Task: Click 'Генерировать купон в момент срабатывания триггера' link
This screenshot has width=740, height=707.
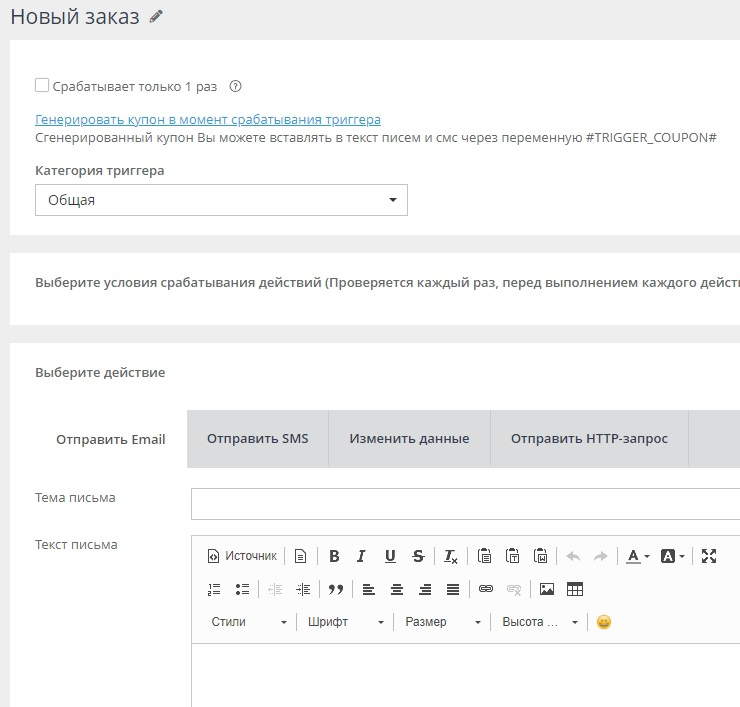Action: (x=207, y=119)
